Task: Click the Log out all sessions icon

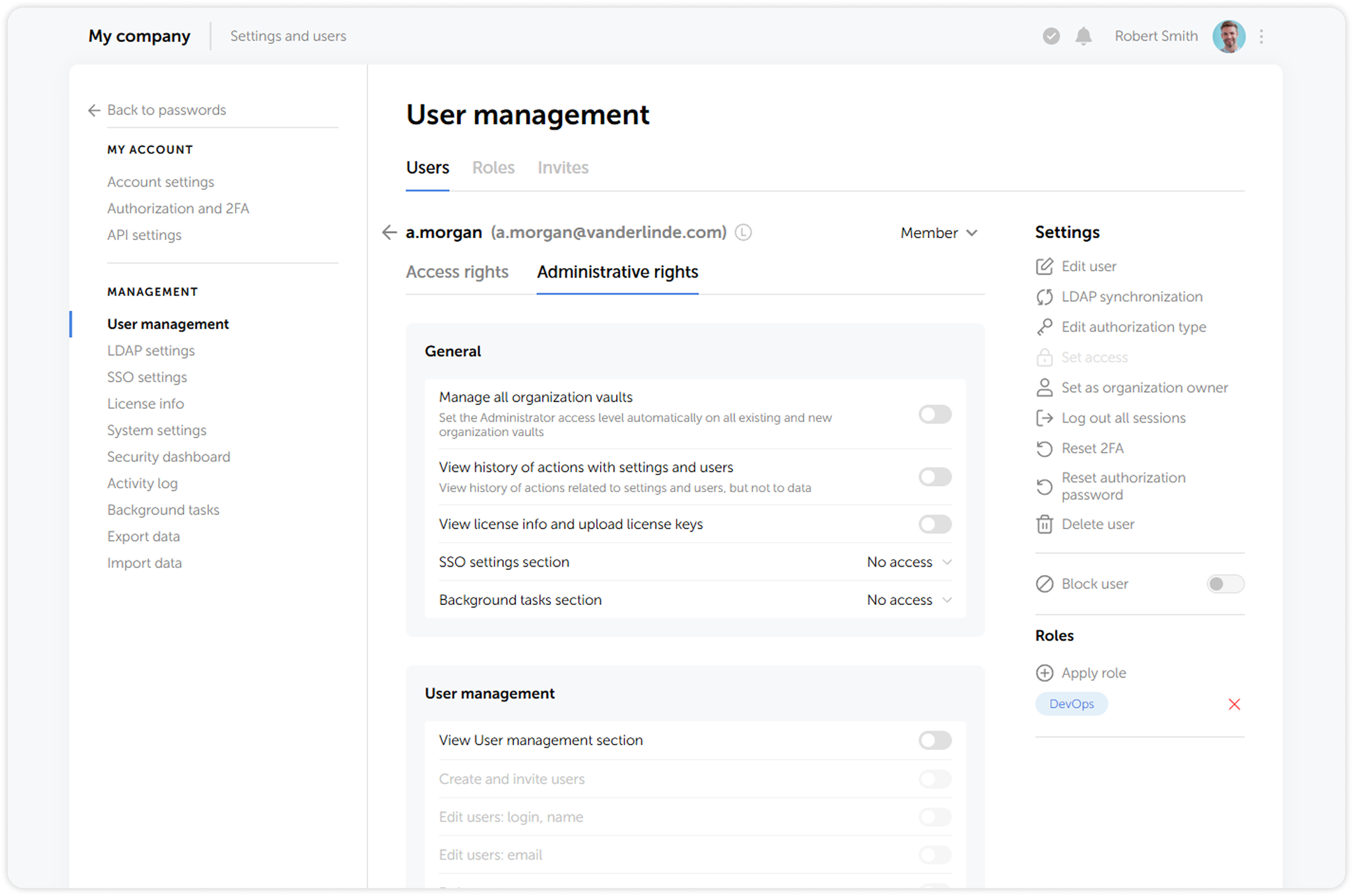Action: click(x=1045, y=418)
